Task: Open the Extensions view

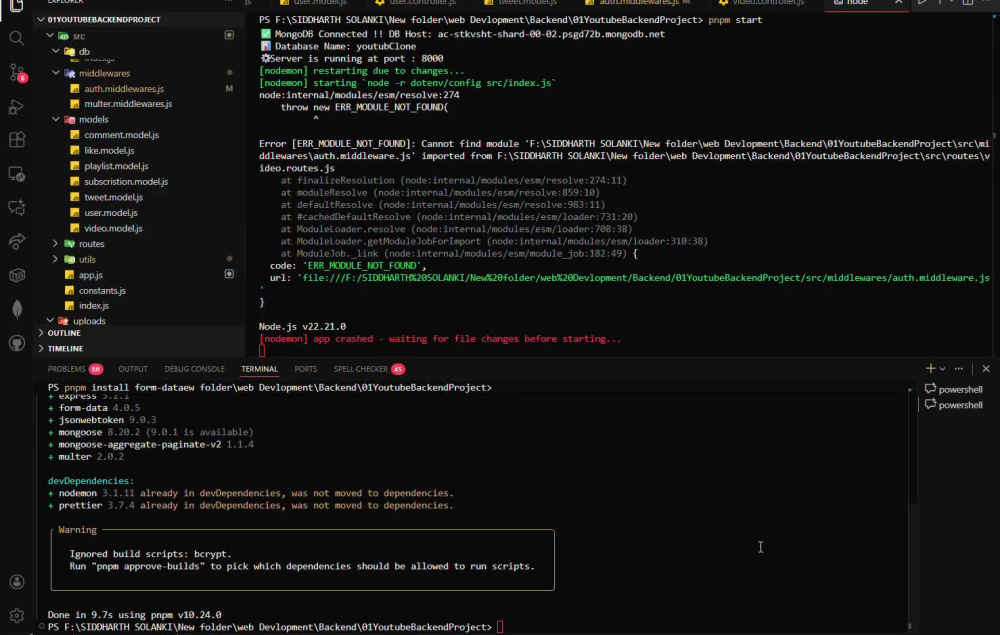Action: (x=17, y=140)
